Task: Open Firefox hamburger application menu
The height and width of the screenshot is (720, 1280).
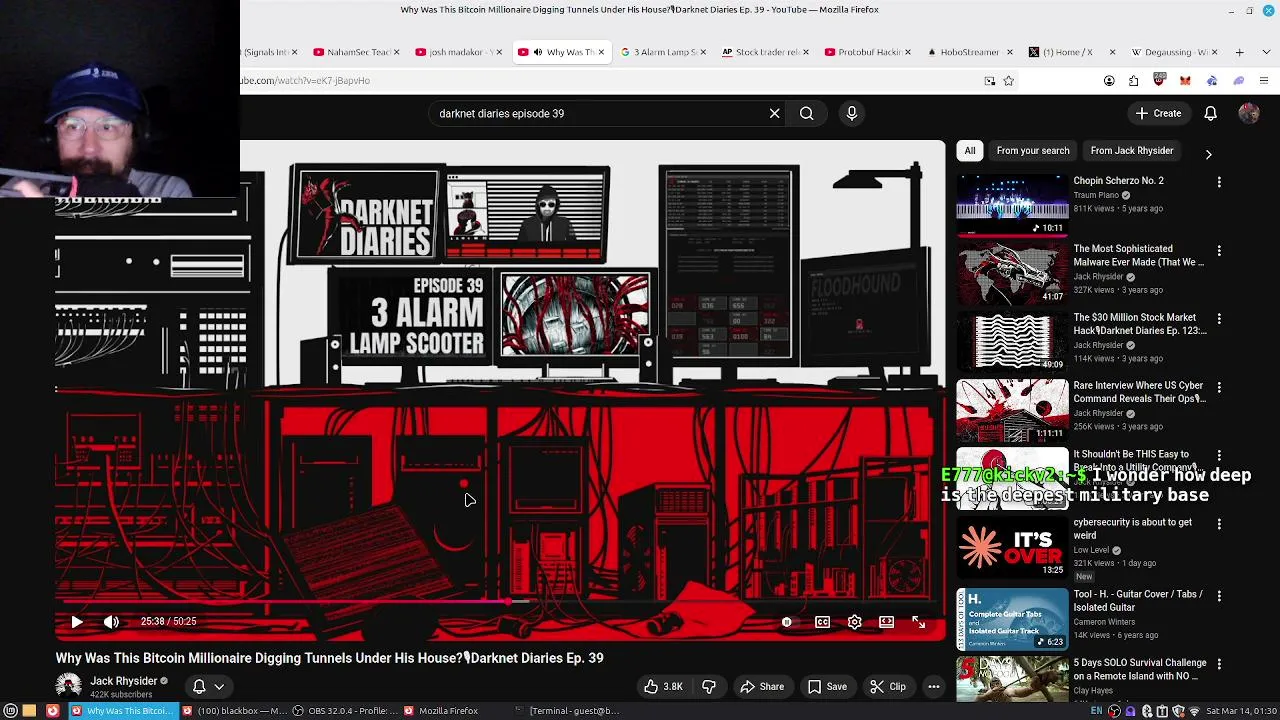Action: pos(1264,81)
